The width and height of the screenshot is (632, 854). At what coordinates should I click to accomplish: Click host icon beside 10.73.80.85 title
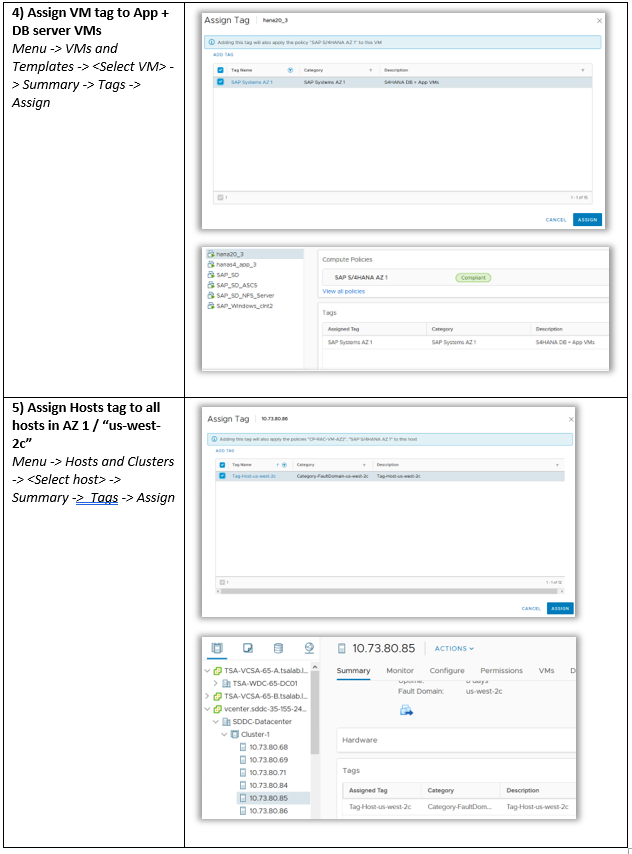click(x=342, y=648)
